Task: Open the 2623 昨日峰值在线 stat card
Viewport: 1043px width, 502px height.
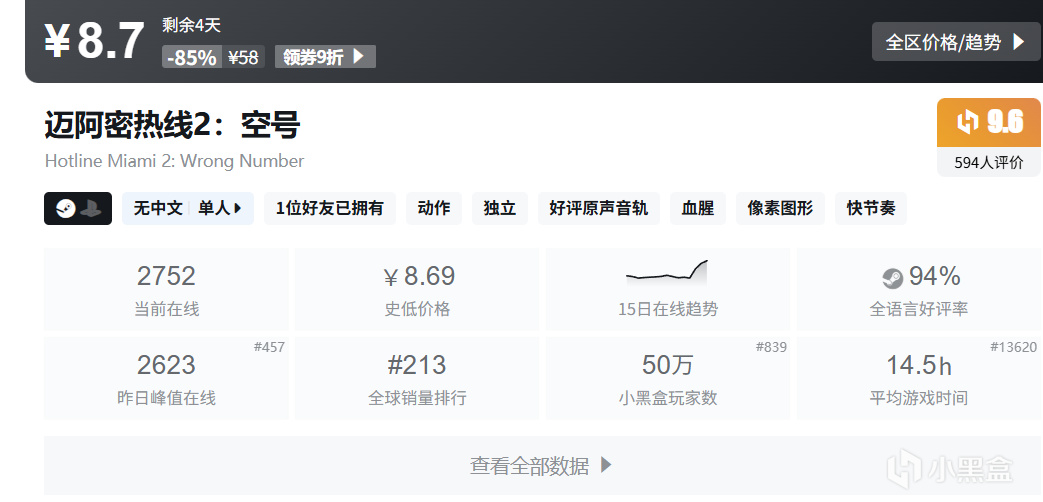Action: [x=166, y=378]
